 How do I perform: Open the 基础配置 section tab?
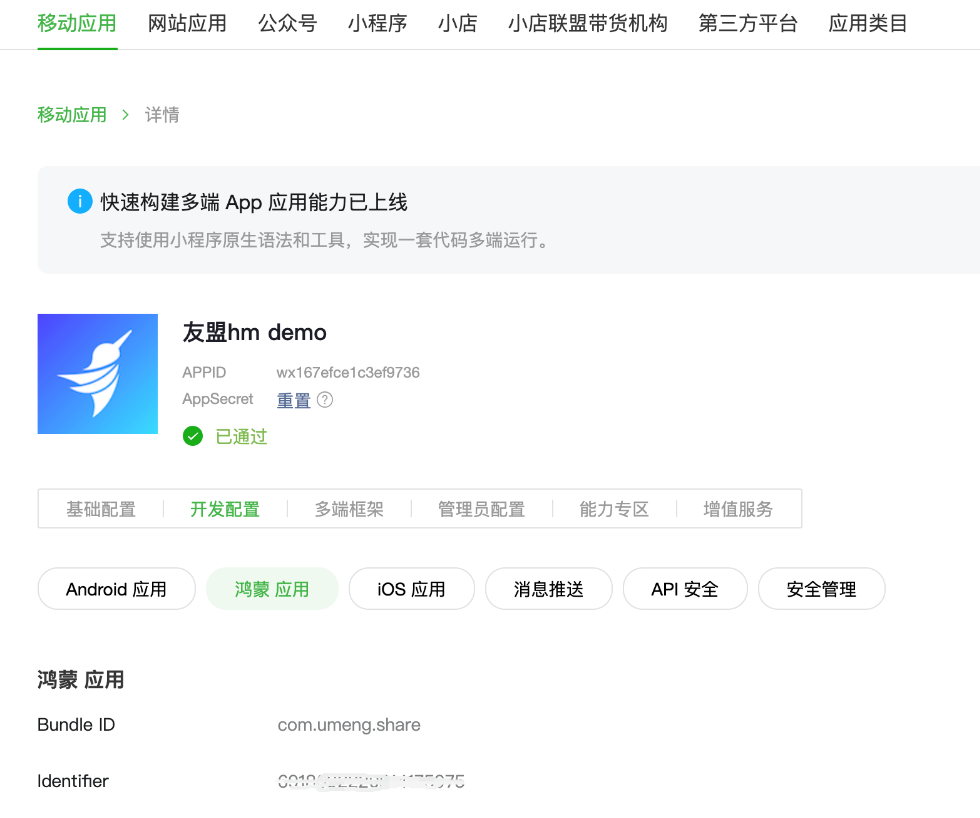(x=101, y=509)
